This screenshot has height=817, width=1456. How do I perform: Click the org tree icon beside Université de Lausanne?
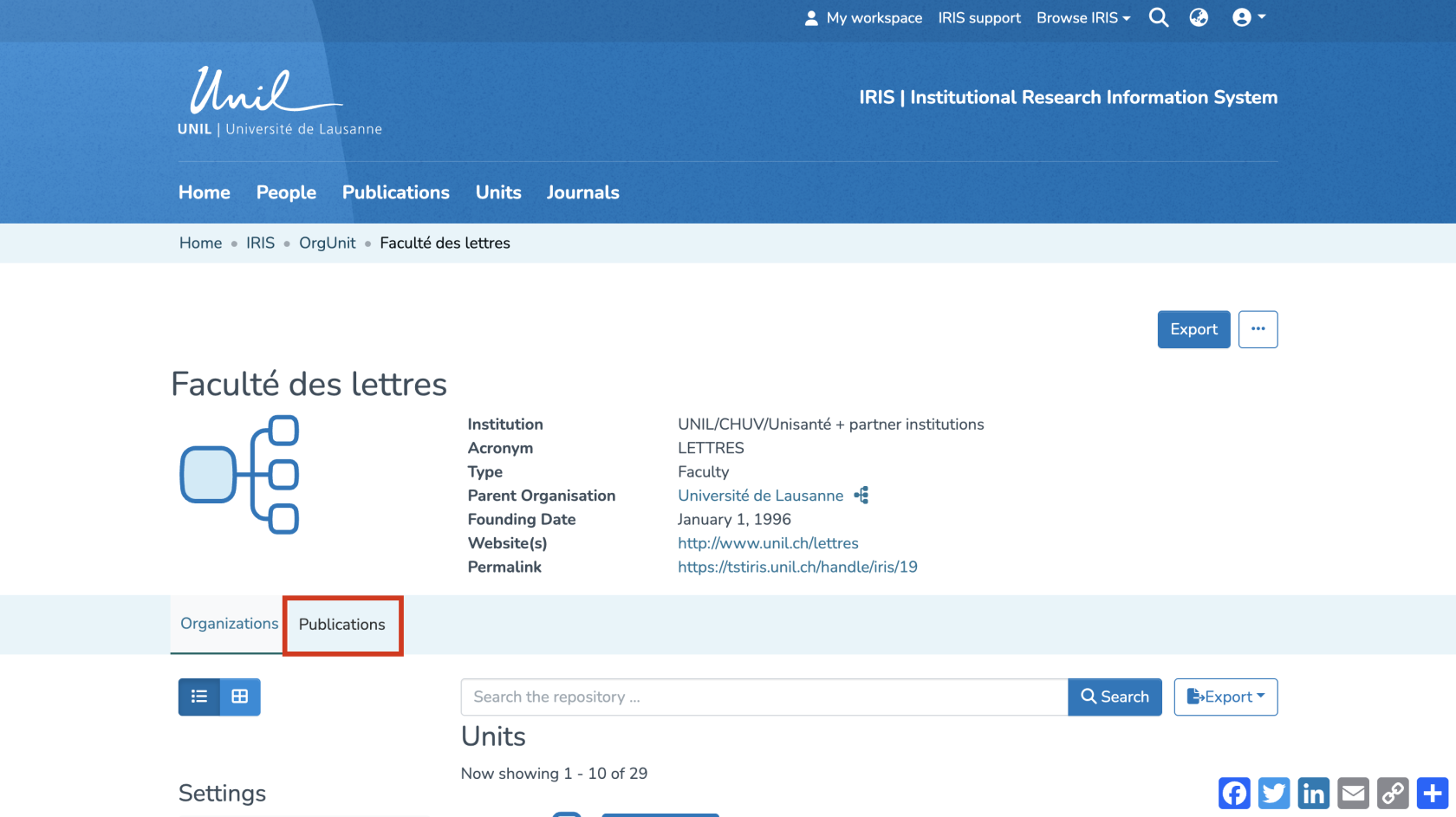(861, 496)
